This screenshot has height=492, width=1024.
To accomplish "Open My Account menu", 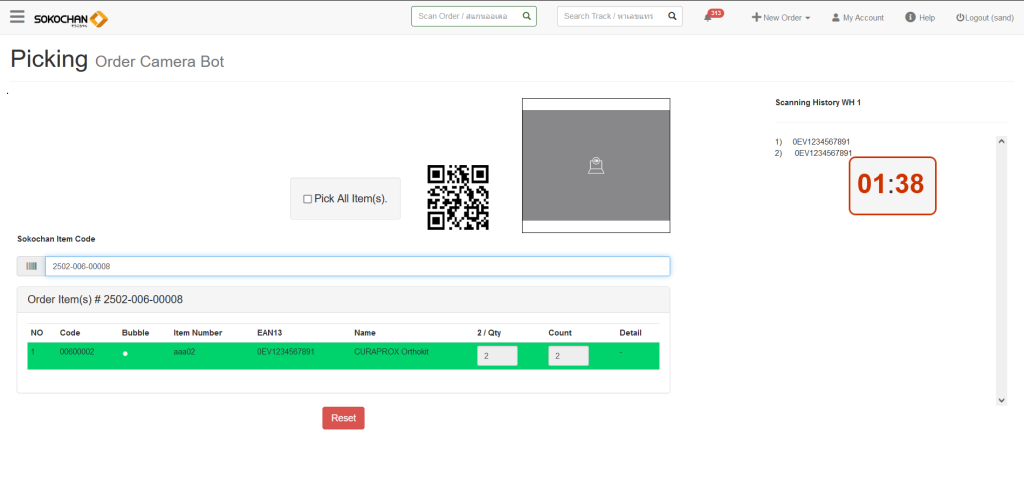I will coord(857,18).
